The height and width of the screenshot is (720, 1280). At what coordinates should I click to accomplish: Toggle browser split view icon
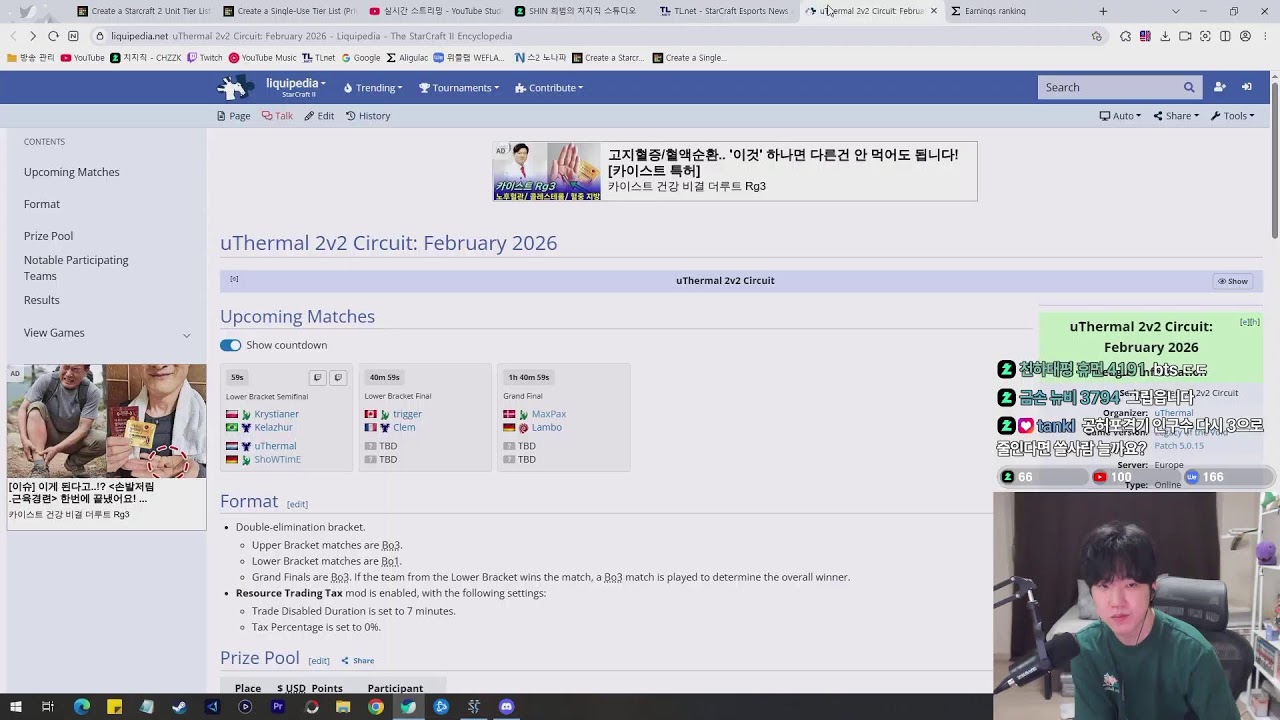[x=1225, y=36]
